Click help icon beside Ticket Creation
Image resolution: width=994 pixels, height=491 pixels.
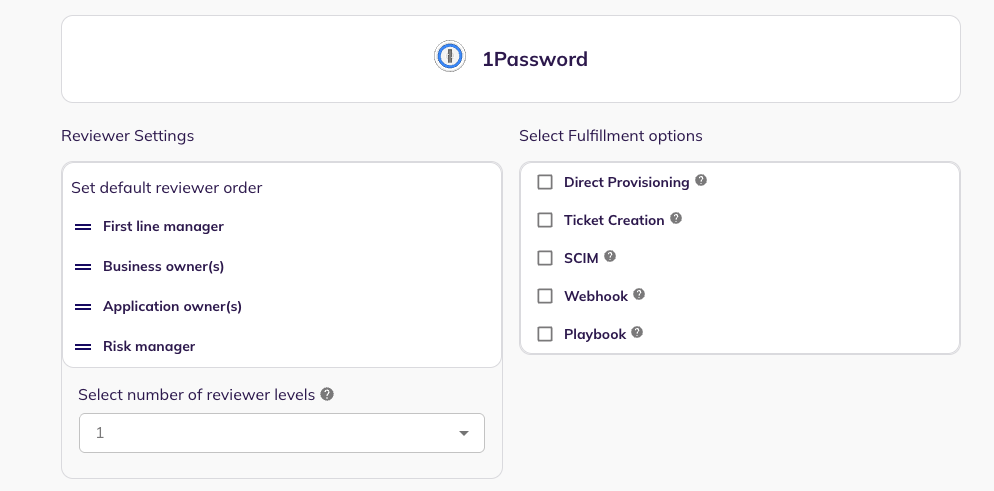676,218
